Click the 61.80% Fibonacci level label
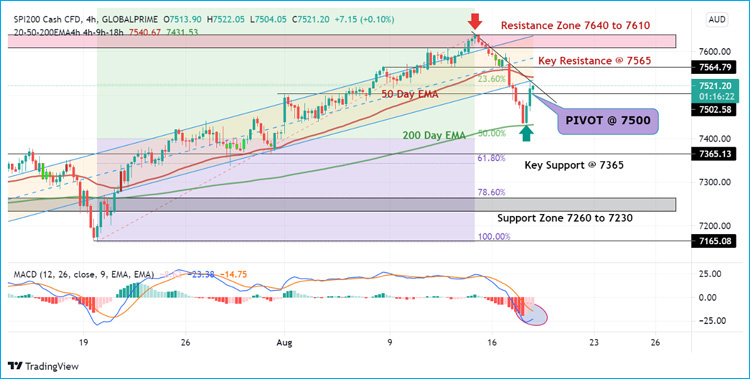This screenshot has height=379, width=750. [x=491, y=158]
